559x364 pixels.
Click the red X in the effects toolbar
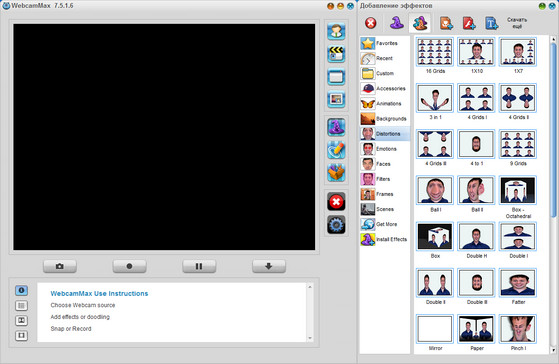371,23
